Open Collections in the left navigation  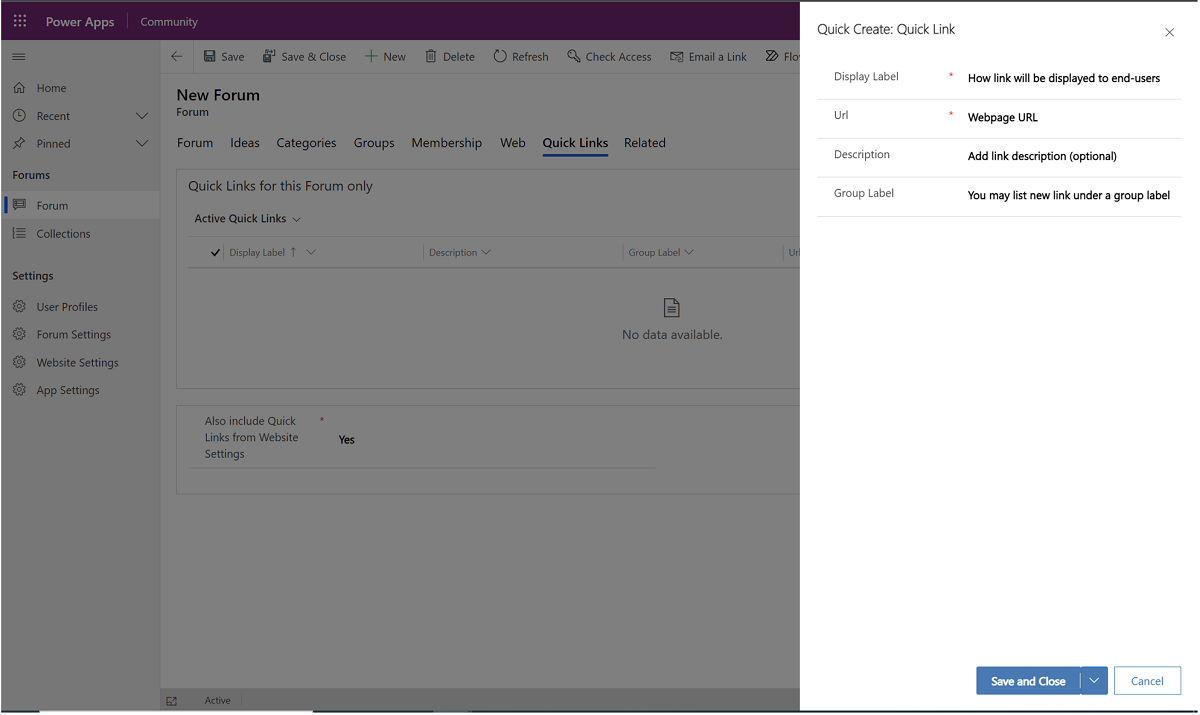coord(63,234)
